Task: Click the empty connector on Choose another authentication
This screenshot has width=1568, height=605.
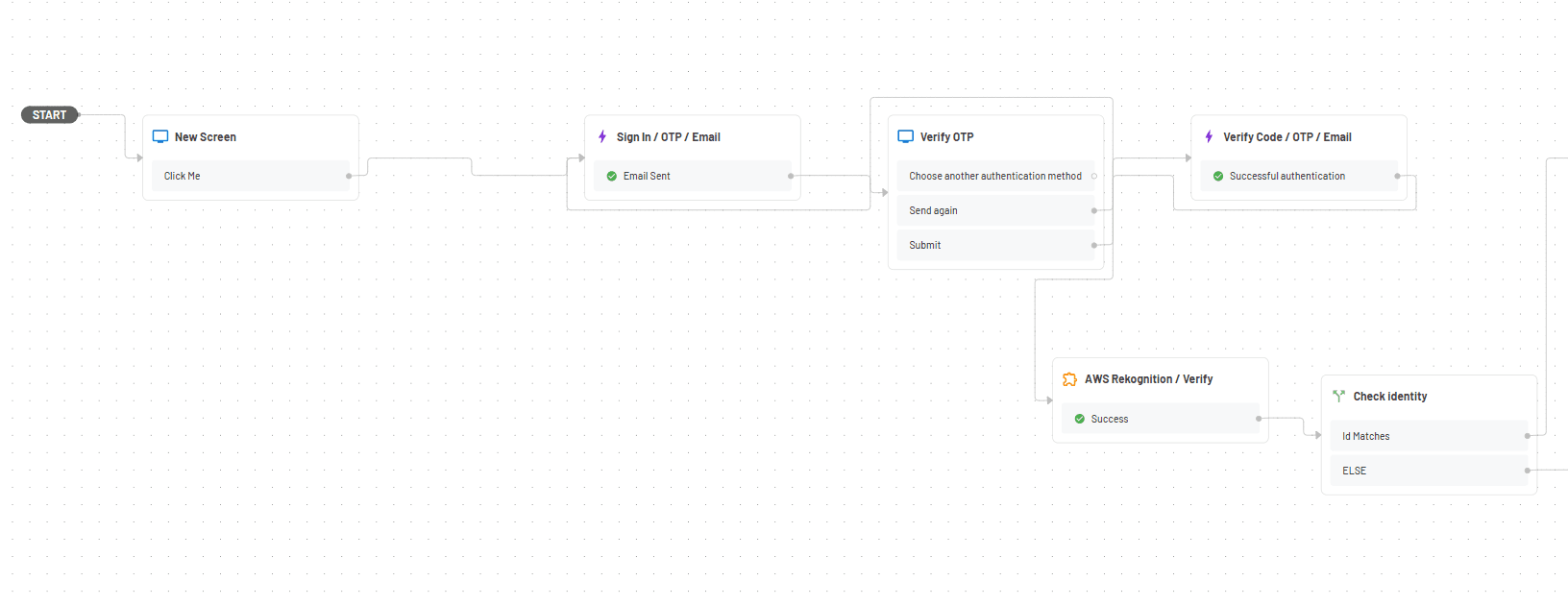Action: (x=1094, y=176)
